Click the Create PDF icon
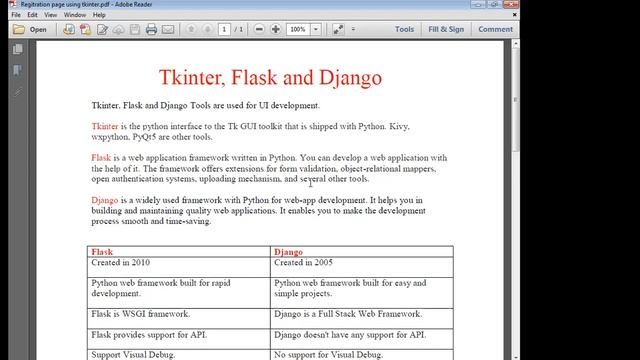Screen dimensions: 640x360 click(85, 29)
